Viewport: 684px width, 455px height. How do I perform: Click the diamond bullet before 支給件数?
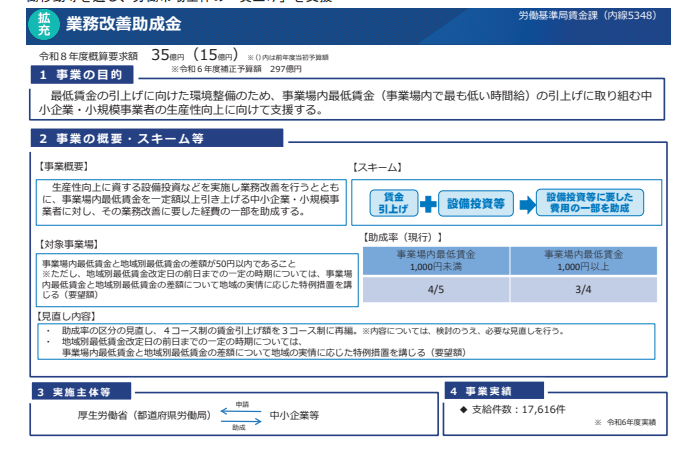(x=463, y=409)
